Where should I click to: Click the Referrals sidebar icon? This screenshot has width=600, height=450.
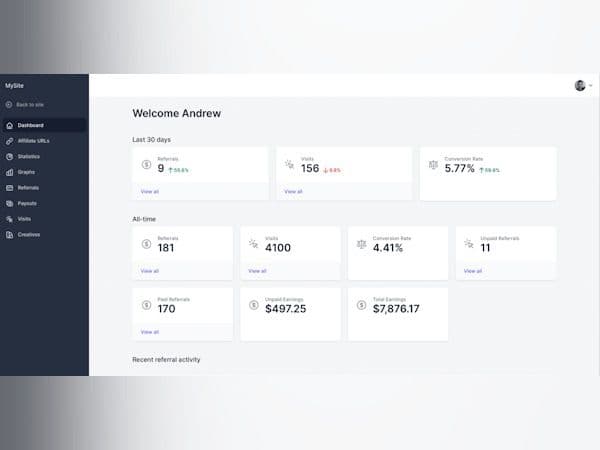pyautogui.click(x=10, y=188)
